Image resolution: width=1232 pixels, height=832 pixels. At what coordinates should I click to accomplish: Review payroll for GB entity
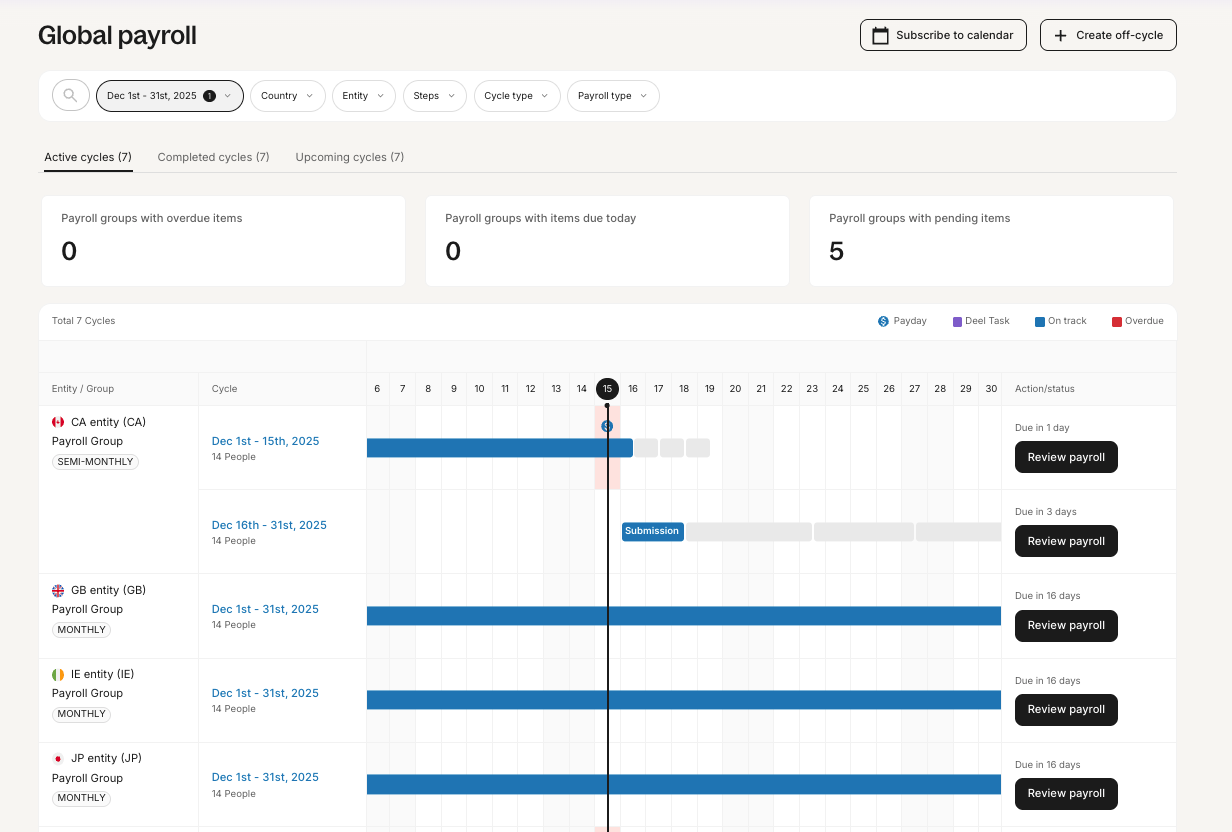(1066, 625)
